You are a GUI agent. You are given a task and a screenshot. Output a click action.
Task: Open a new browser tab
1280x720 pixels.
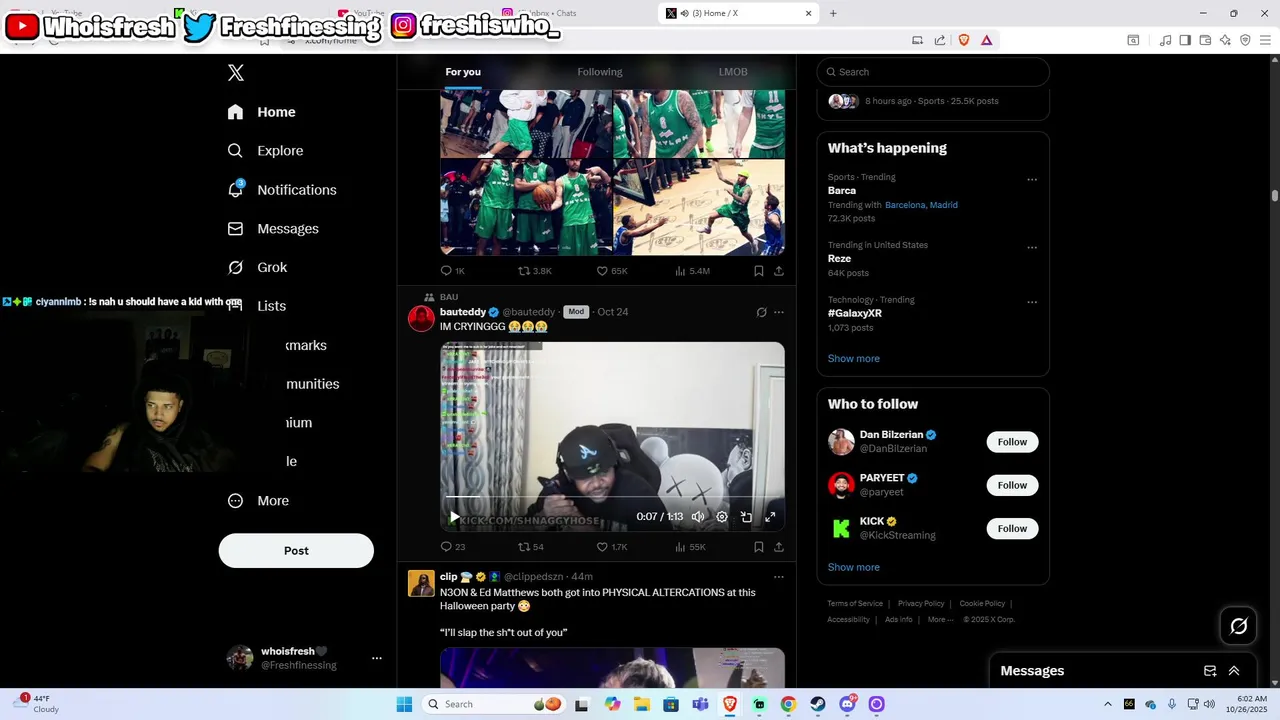[x=833, y=13]
